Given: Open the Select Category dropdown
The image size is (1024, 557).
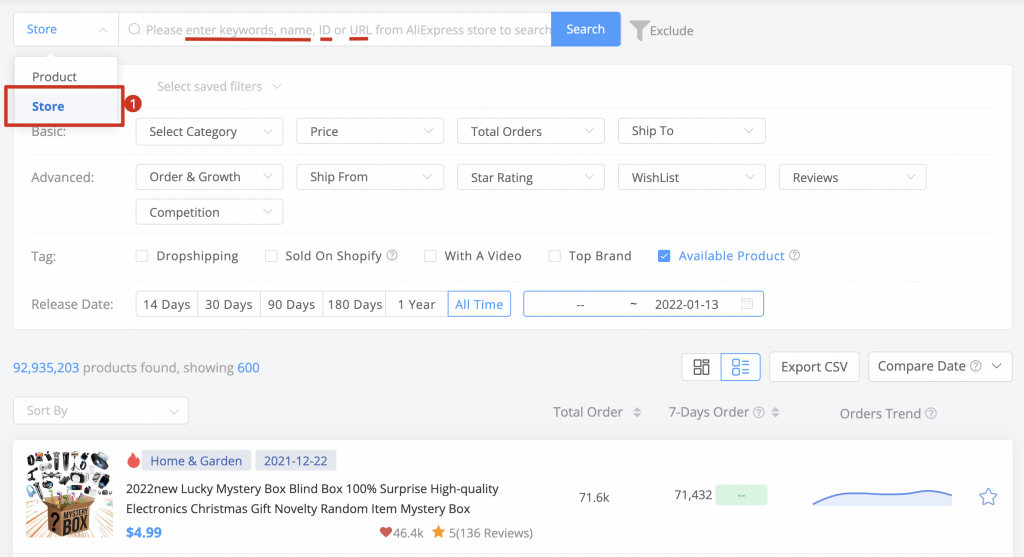Looking at the screenshot, I should coord(209,131).
